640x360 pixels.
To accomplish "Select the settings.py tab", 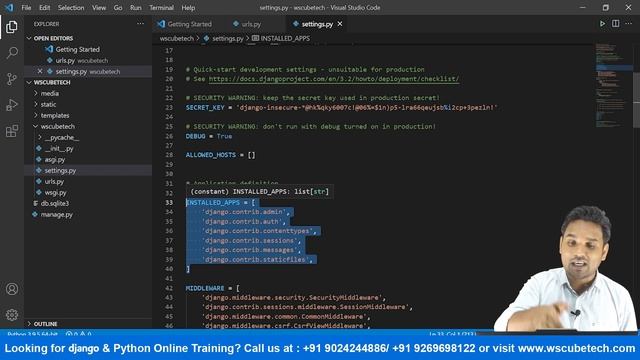I will click(317, 24).
